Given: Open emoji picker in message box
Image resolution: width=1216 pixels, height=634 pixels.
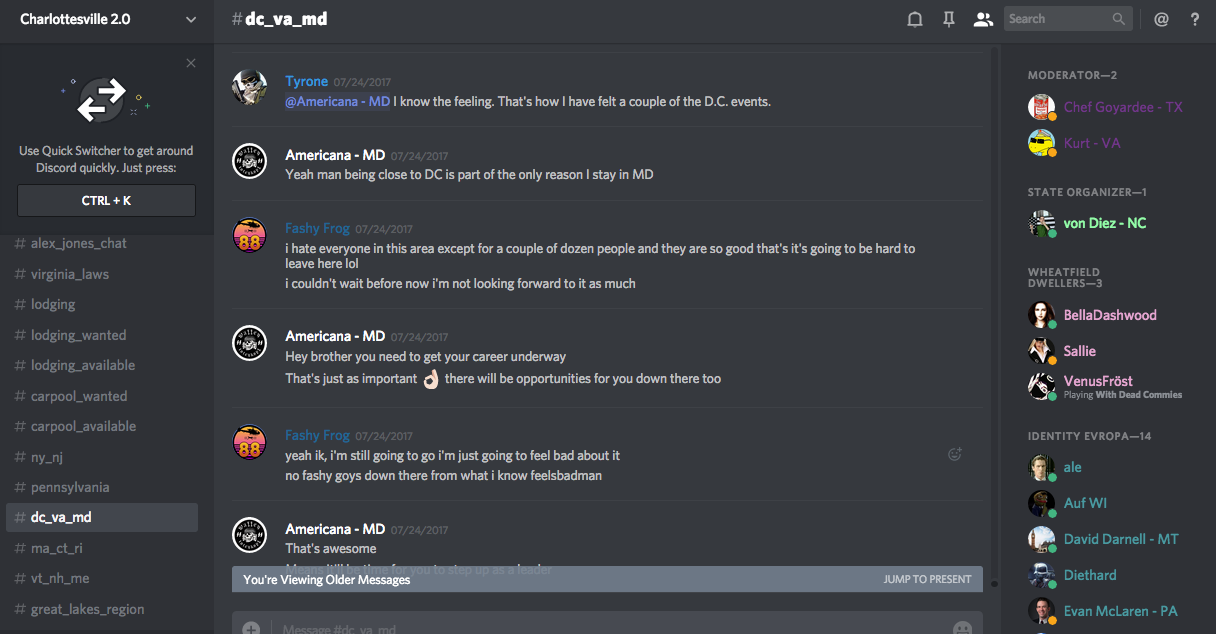Looking at the screenshot, I should pyautogui.click(x=962, y=629).
